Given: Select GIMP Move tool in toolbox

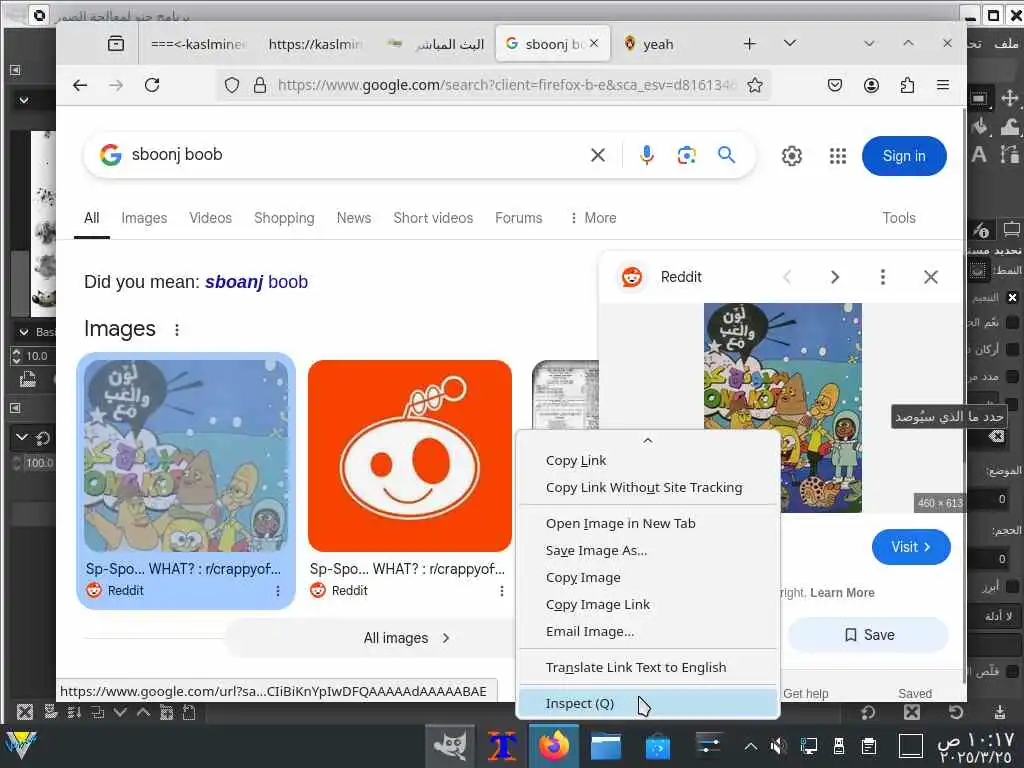Looking at the screenshot, I should click(x=1010, y=98).
